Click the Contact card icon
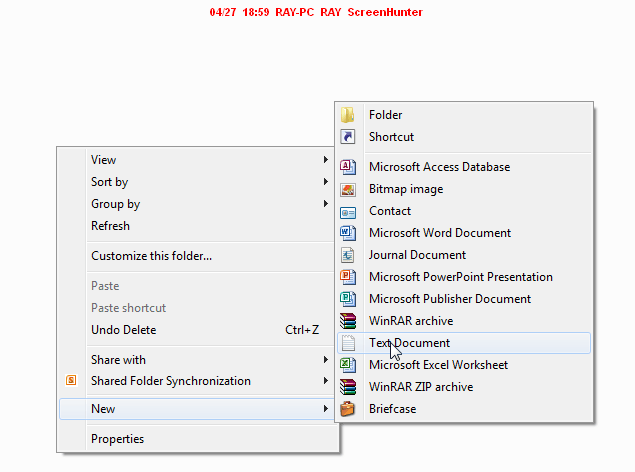Viewport: 635px width, 472px height. [x=347, y=212]
